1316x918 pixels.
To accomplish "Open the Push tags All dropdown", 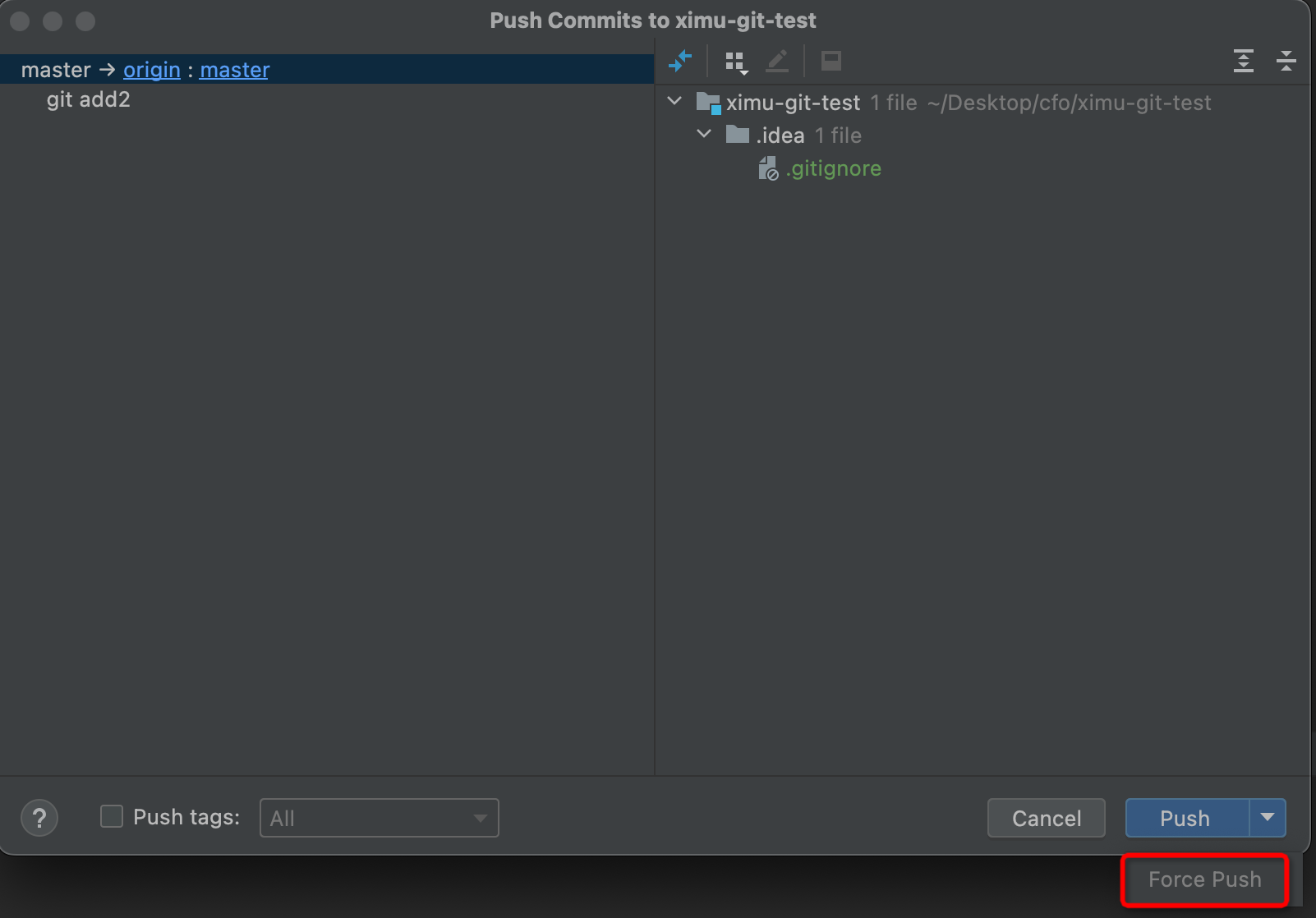I will pyautogui.click(x=379, y=818).
